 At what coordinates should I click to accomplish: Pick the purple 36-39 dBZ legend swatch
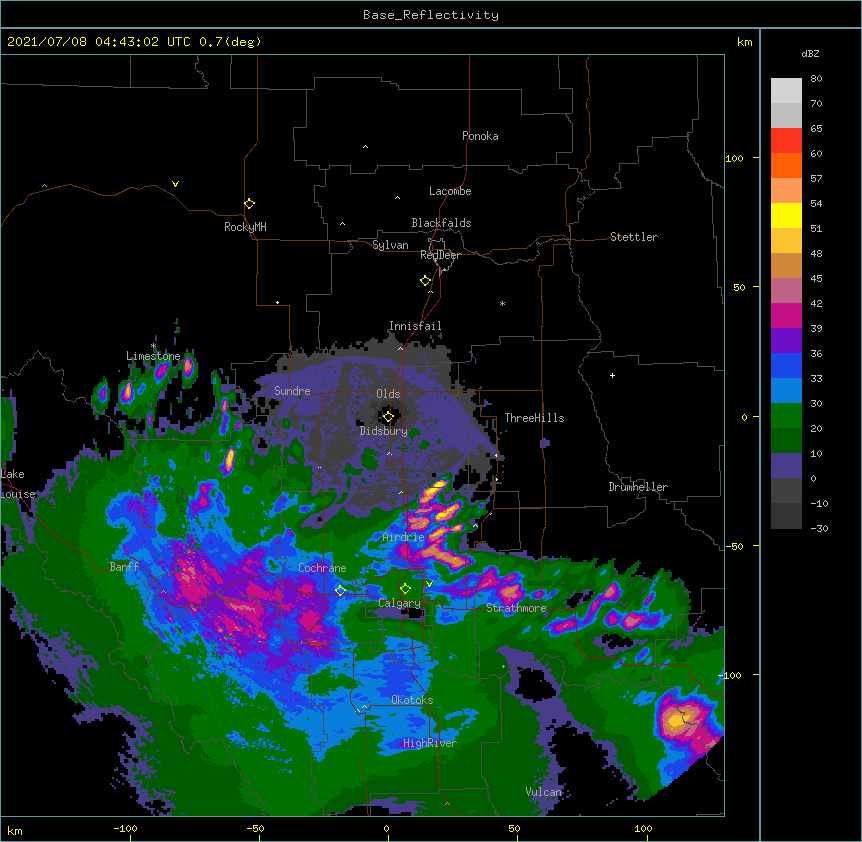(786, 341)
